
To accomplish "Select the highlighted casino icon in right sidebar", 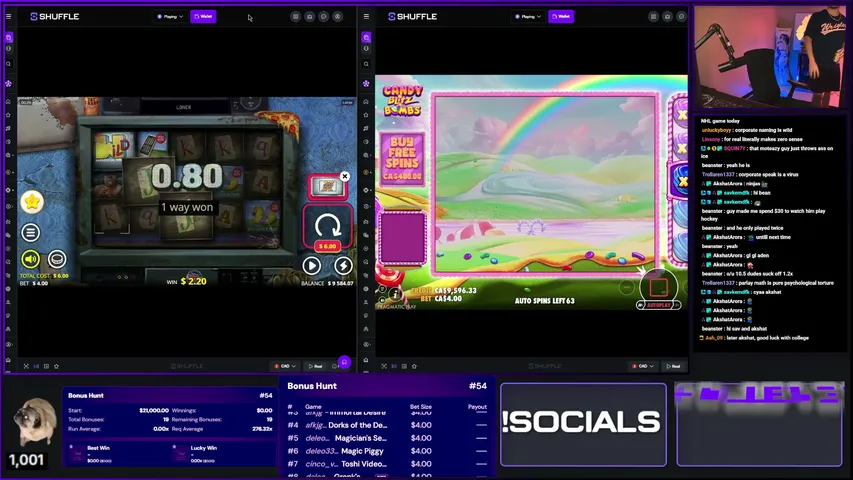I will (366, 38).
